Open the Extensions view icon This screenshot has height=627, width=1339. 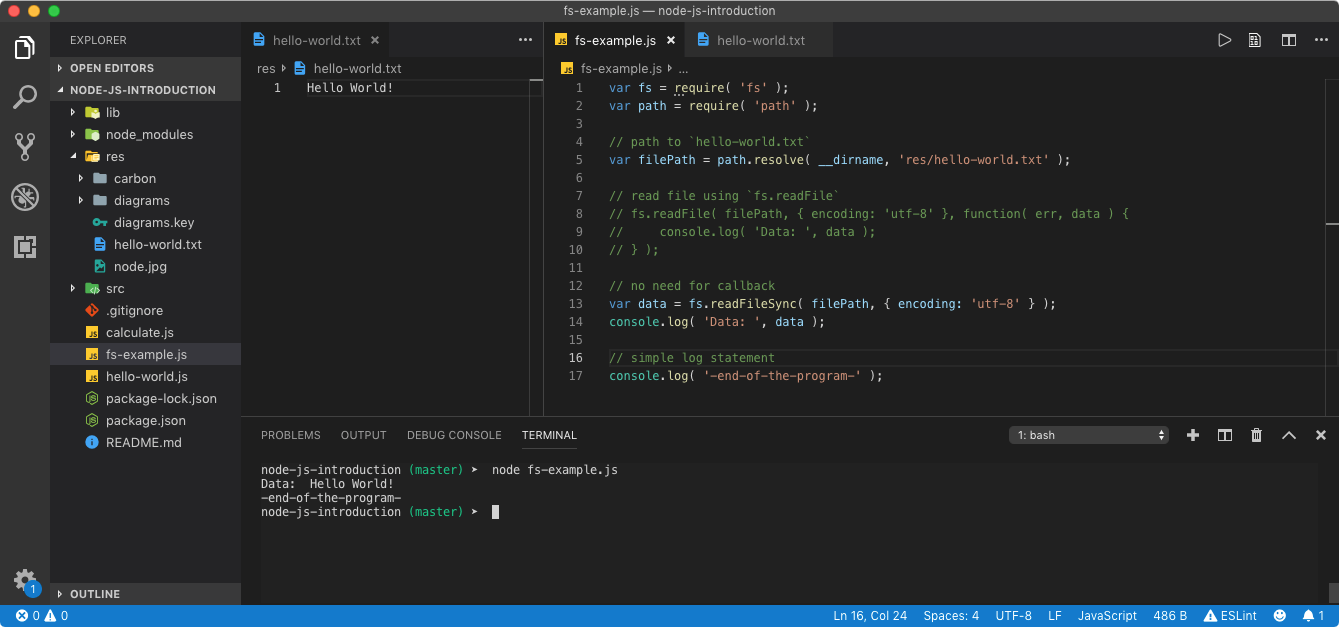point(25,247)
